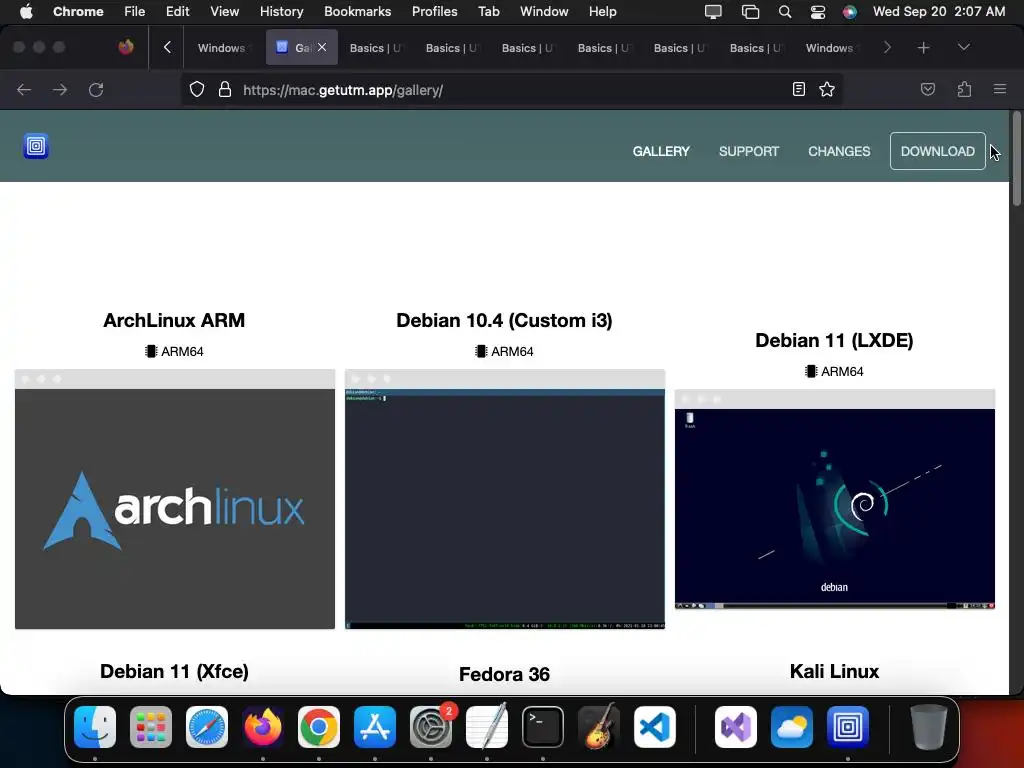Screen dimensions: 1024x768
Task: Reload the page with the refresh icon
Action: (x=96, y=89)
